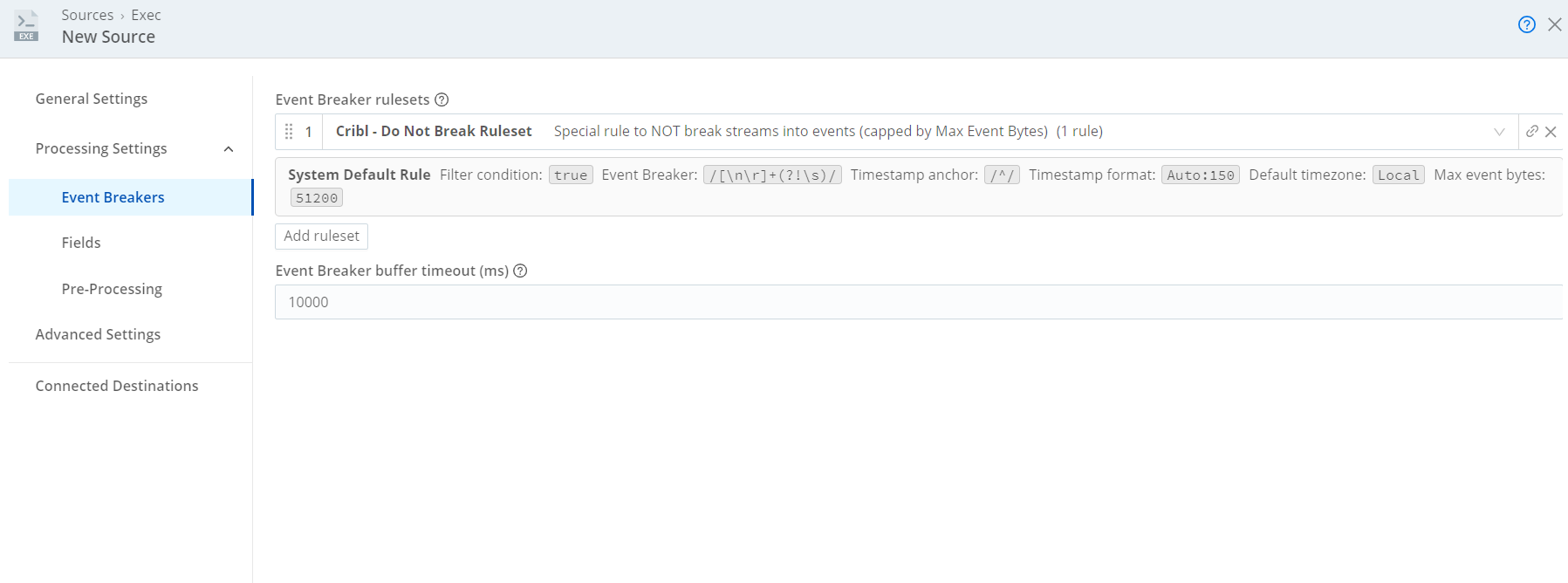Open help via the top-right question mark
Image resolution: width=1568 pixels, height=583 pixels.
pyautogui.click(x=1526, y=24)
